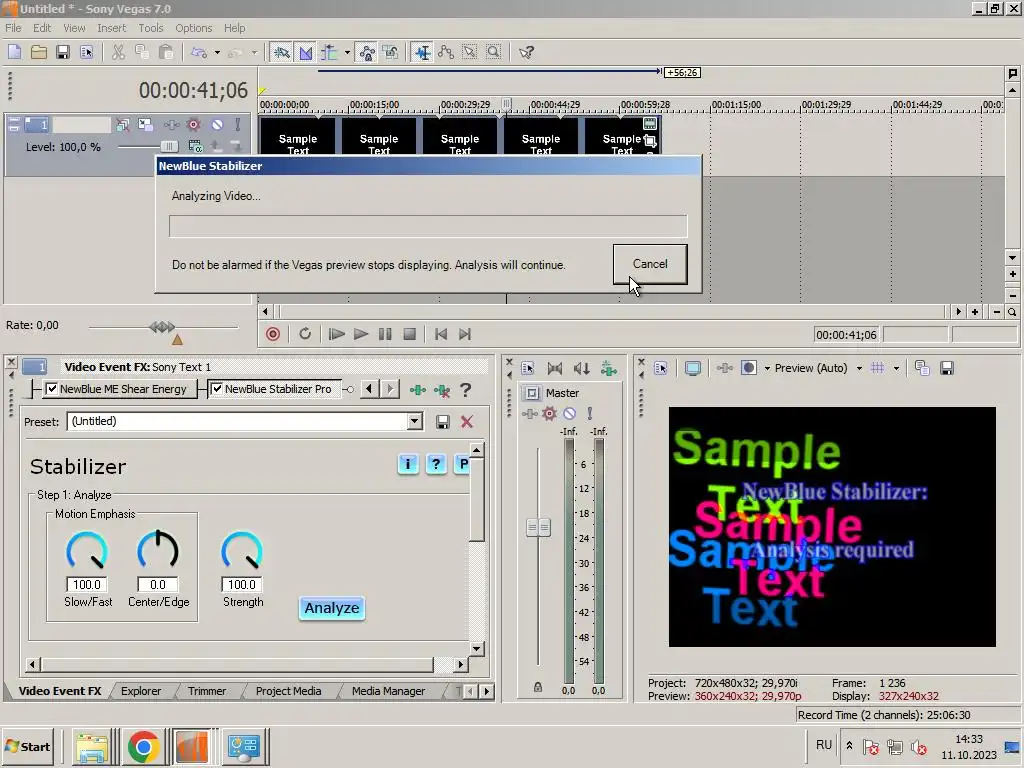Open the Preset dropdown arrow
The width and height of the screenshot is (1024, 768).
415,421
